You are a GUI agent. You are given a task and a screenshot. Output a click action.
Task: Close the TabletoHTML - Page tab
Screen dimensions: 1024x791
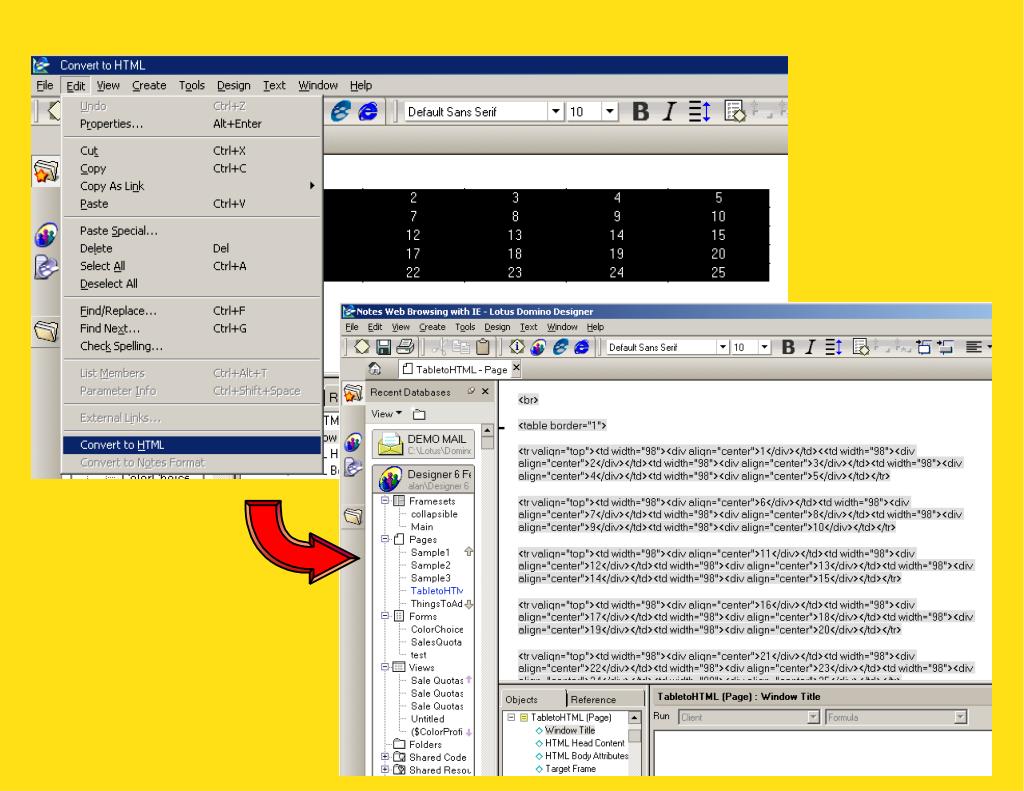click(x=516, y=368)
